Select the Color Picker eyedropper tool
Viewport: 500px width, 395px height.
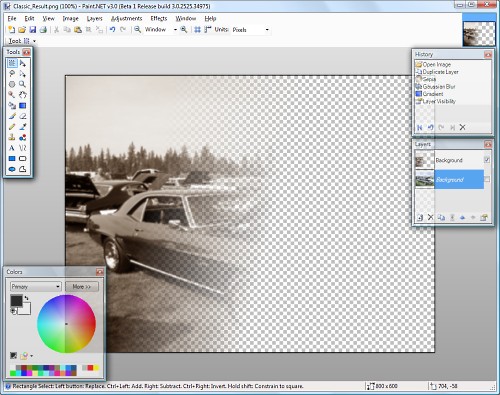[x=23, y=127]
